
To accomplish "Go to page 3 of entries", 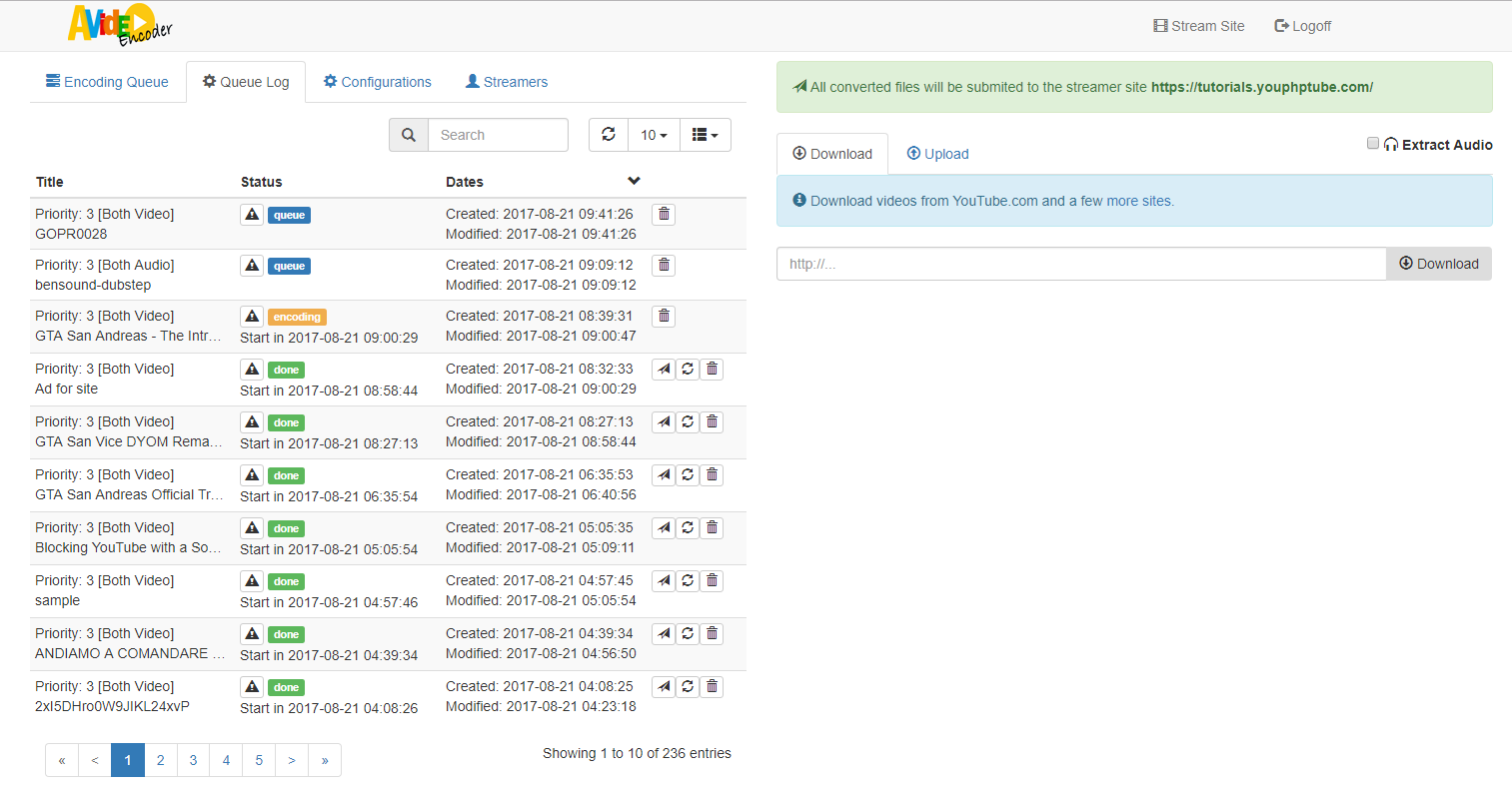I will coord(193,760).
